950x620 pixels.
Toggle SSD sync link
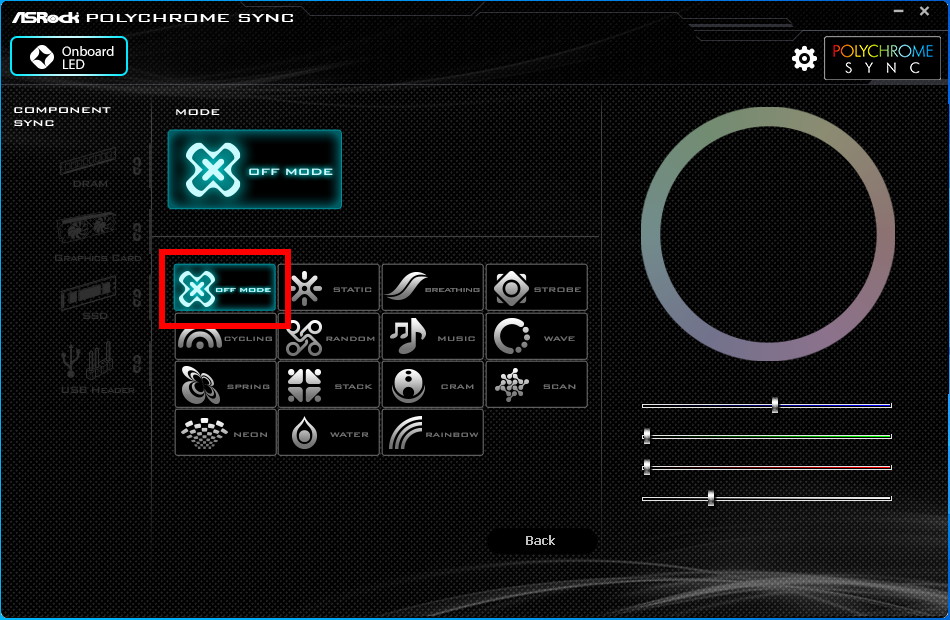pyautogui.click(x=138, y=298)
